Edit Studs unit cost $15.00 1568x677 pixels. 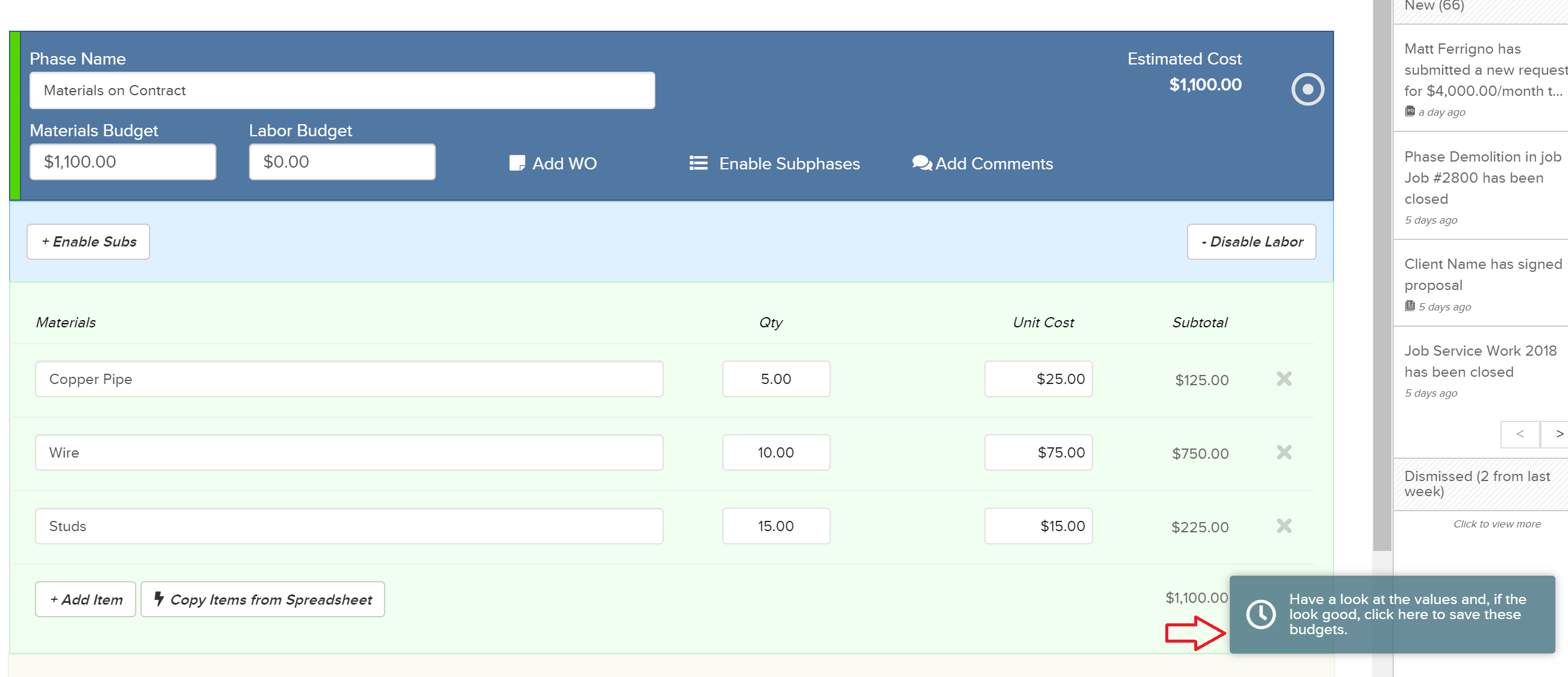point(1039,526)
